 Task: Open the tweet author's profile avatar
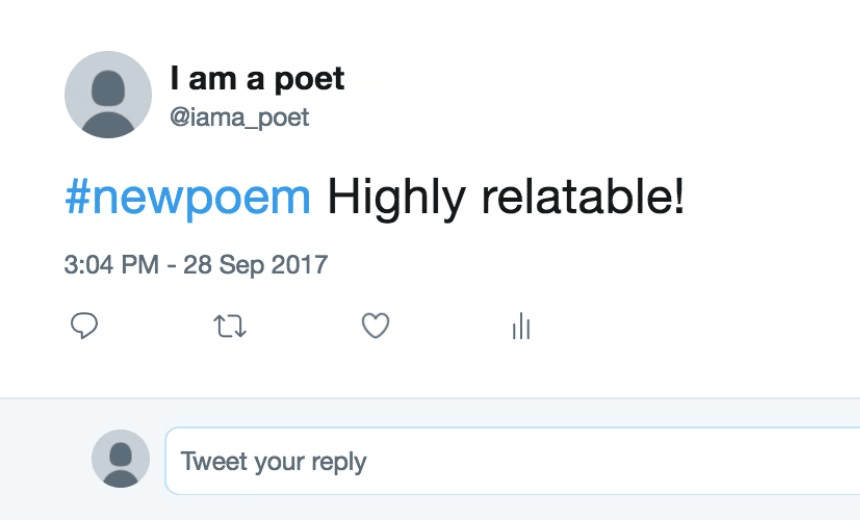108,95
